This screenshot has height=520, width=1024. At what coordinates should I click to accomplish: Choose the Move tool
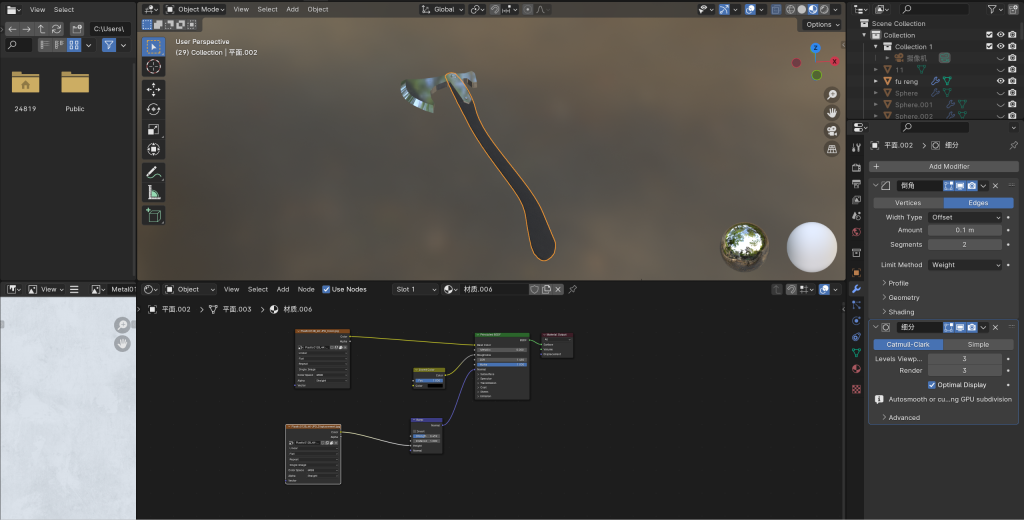pyautogui.click(x=153, y=89)
